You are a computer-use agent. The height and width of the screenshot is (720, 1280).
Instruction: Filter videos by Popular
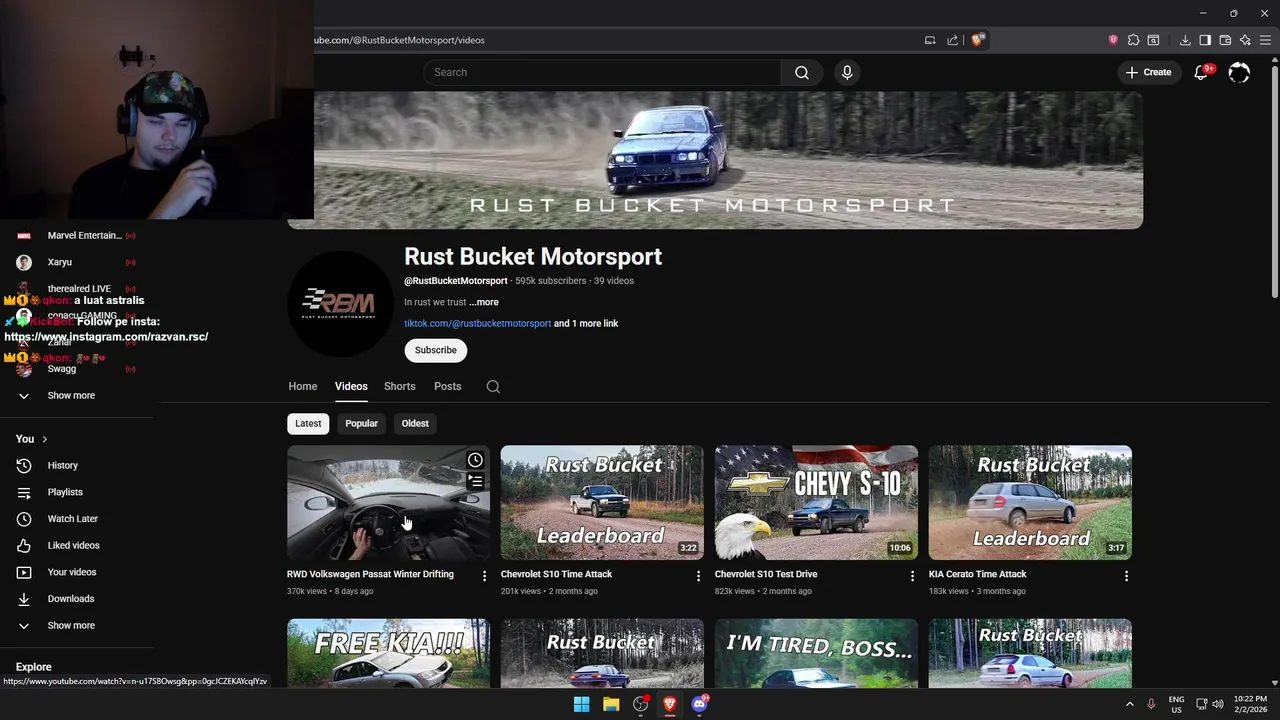click(362, 423)
